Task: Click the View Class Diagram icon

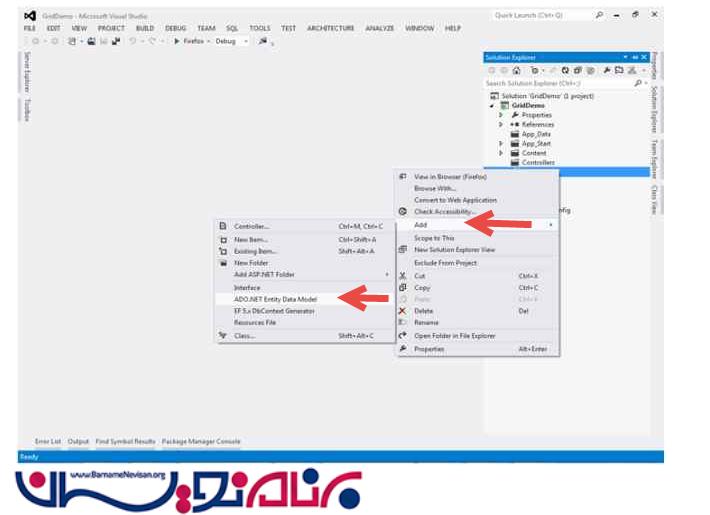Action: click(x=632, y=71)
